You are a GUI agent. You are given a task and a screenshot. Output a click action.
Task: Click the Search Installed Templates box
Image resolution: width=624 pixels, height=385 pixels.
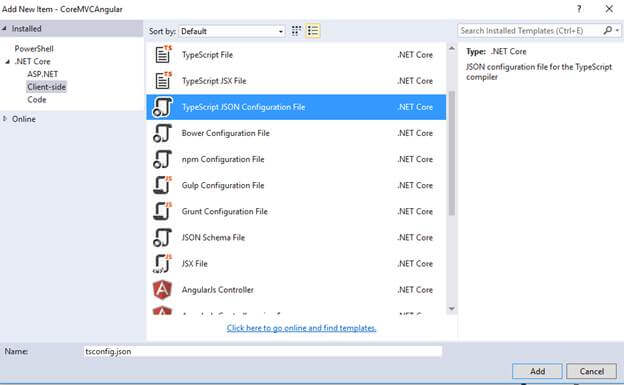(530, 31)
